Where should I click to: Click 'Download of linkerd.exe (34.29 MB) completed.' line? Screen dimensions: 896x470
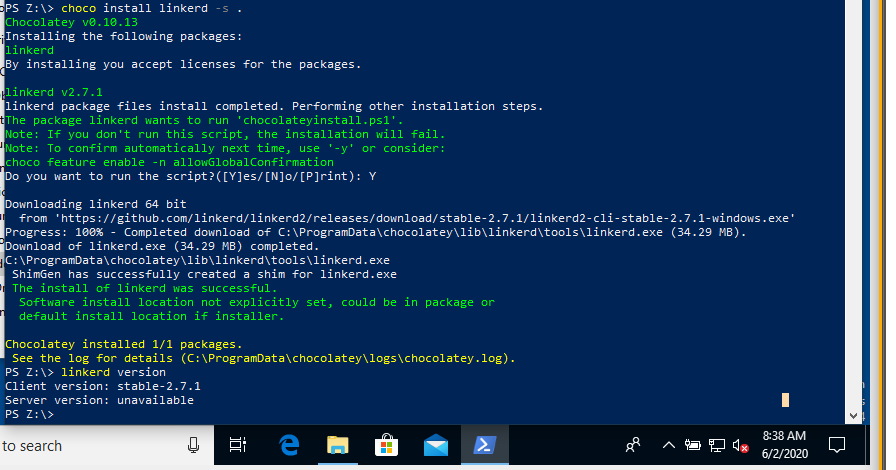click(162, 246)
